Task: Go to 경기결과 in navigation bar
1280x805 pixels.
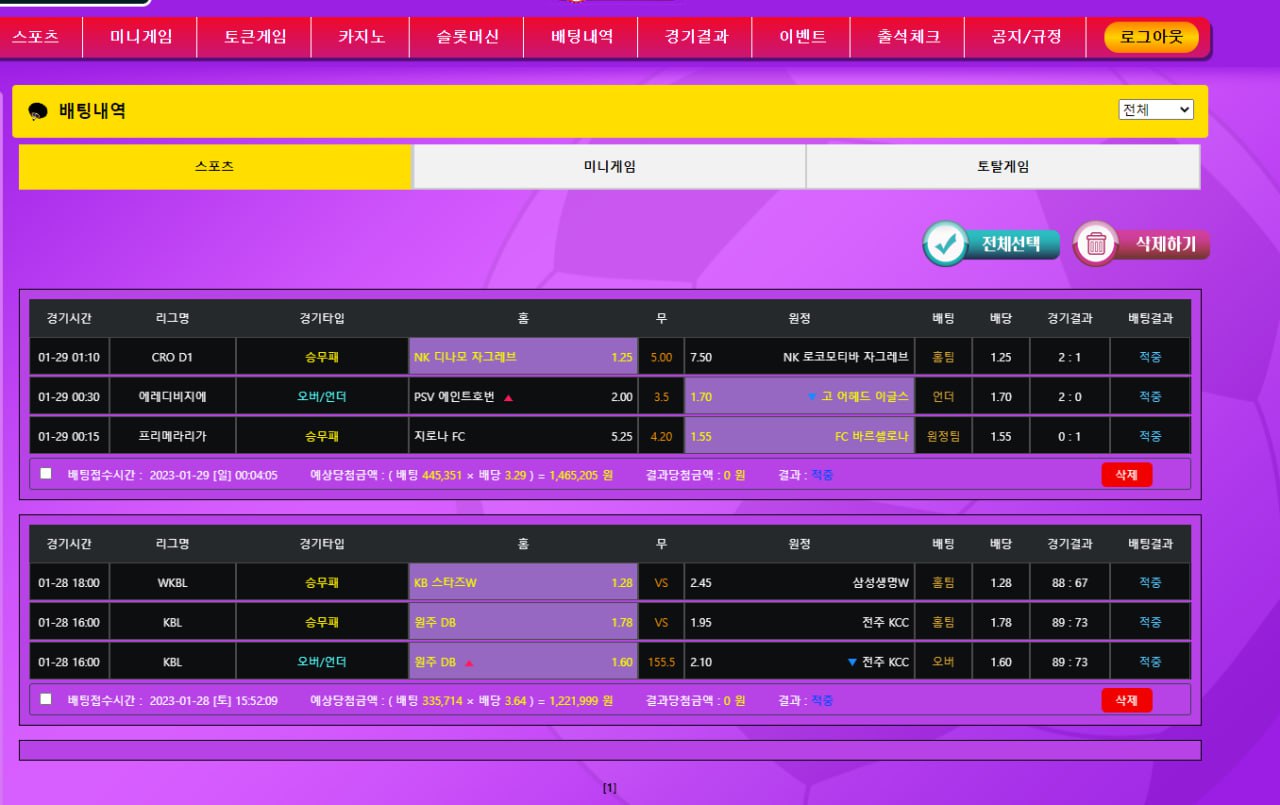Action: (696, 37)
